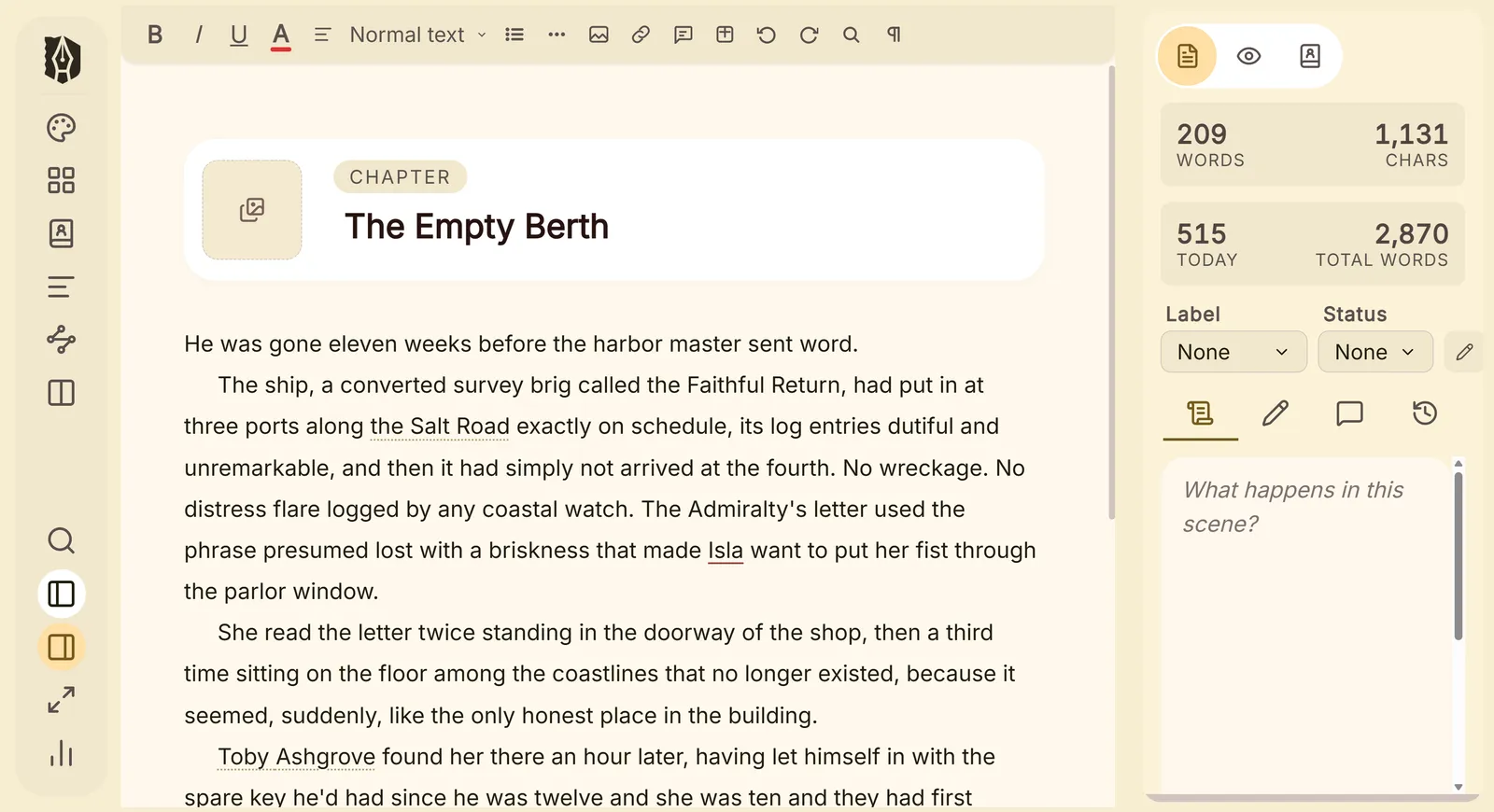
Task: Toggle paragraph marks display
Action: [x=894, y=35]
